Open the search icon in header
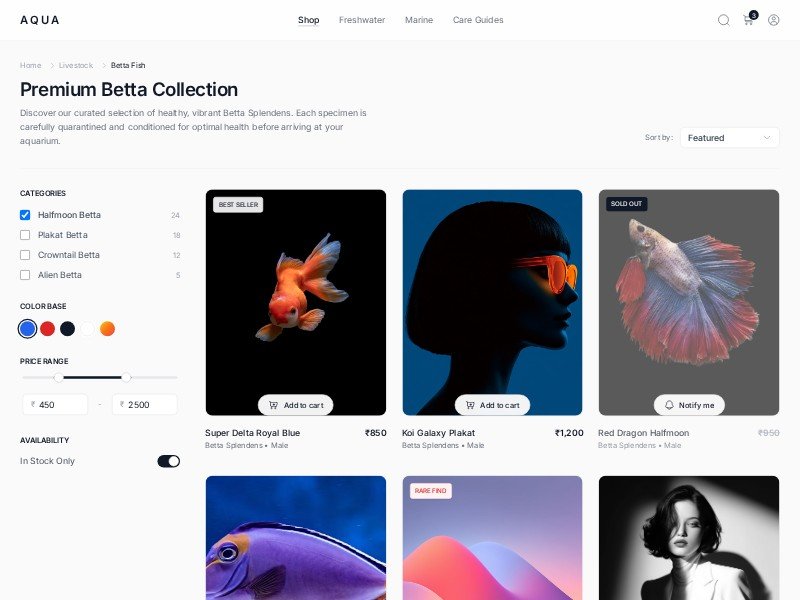 [723, 20]
